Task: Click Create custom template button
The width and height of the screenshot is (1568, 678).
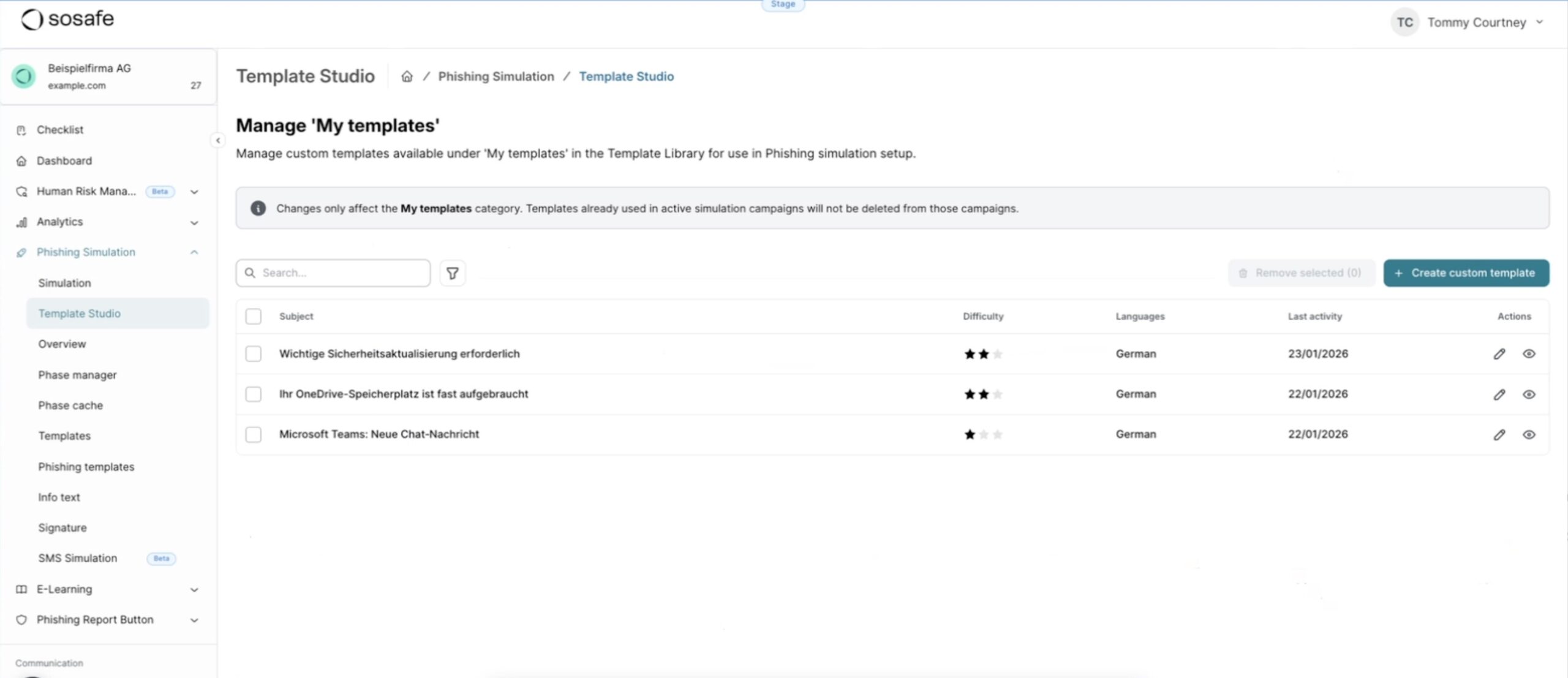Action: tap(1466, 273)
